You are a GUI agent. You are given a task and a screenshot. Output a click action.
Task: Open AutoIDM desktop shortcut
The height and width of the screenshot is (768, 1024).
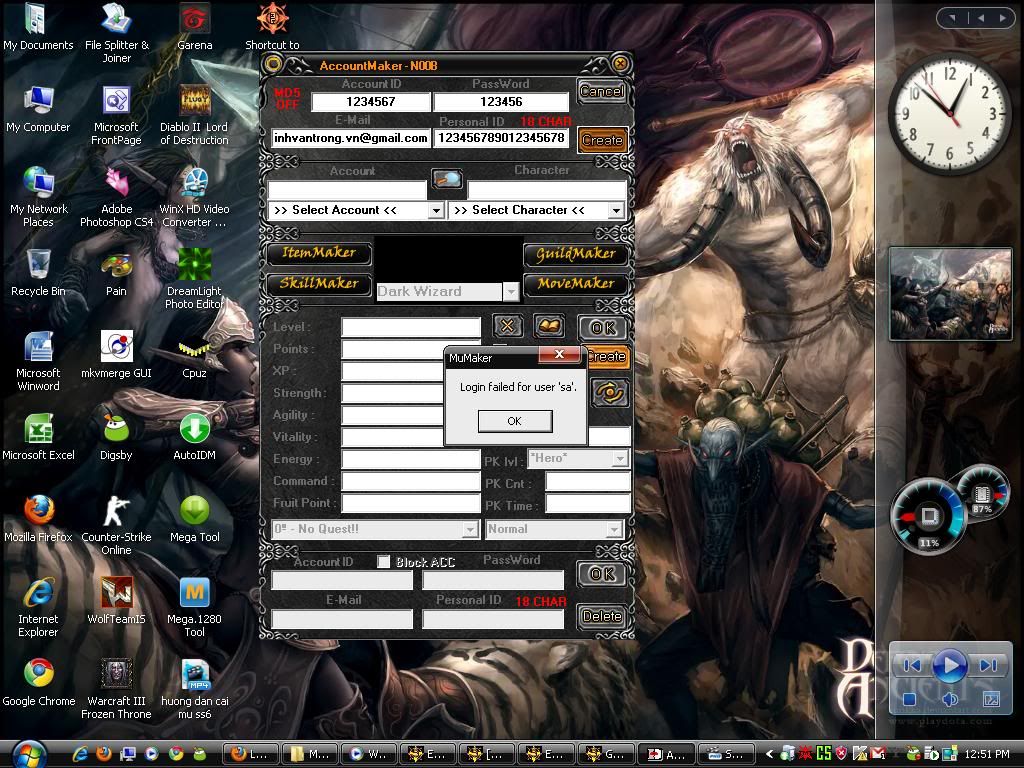[195, 437]
